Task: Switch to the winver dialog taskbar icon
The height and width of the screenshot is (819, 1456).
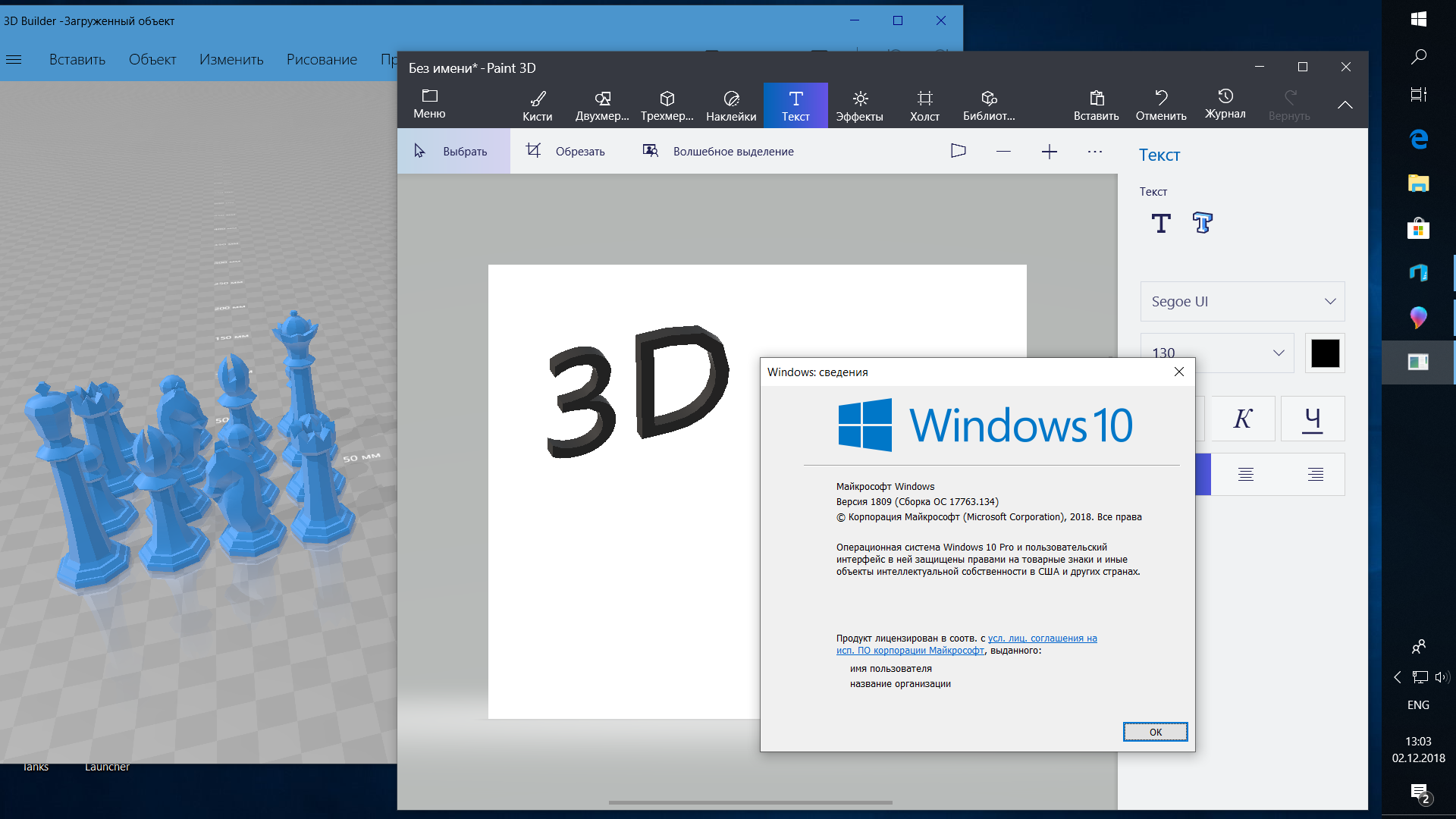Action: tap(1418, 362)
